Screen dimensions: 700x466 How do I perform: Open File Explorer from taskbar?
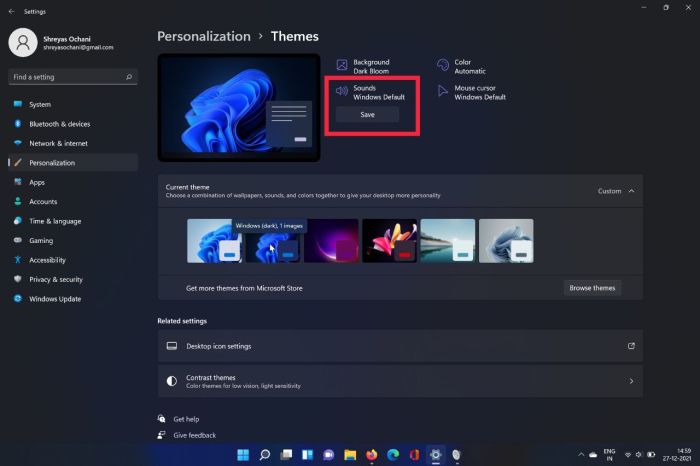click(350, 455)
